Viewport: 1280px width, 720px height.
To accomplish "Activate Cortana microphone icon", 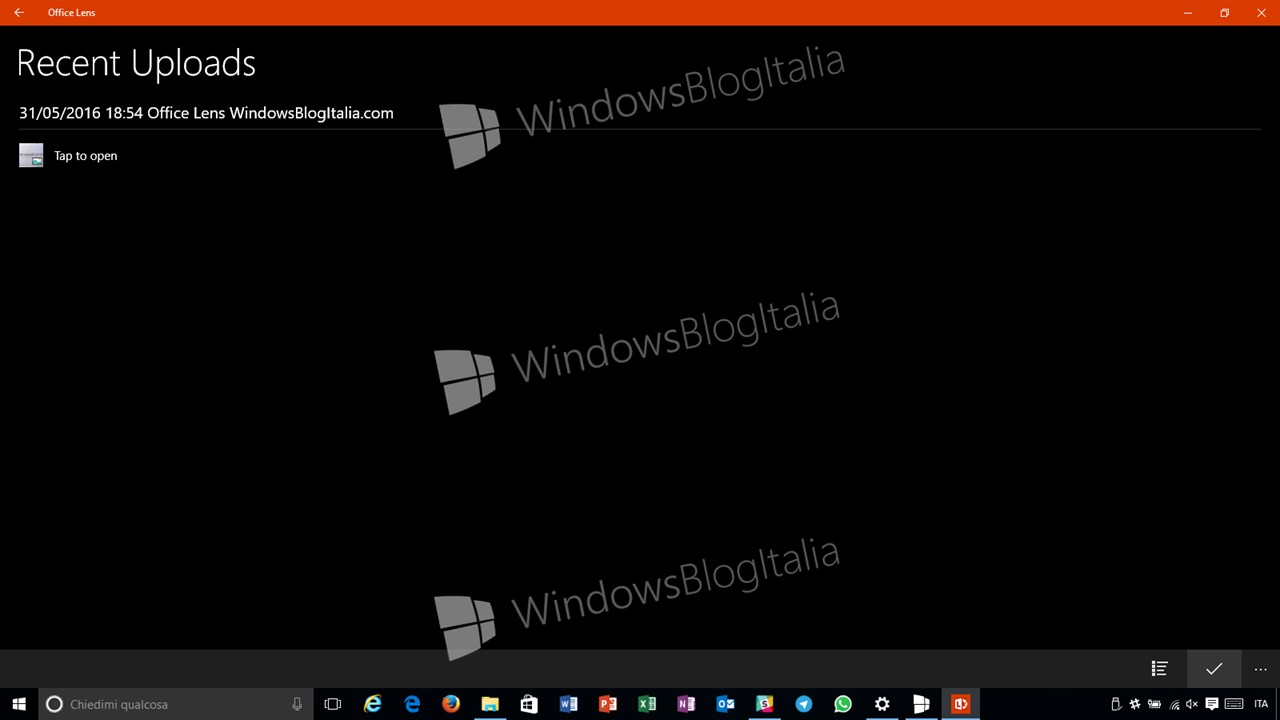I will click(x=297, y=704).
